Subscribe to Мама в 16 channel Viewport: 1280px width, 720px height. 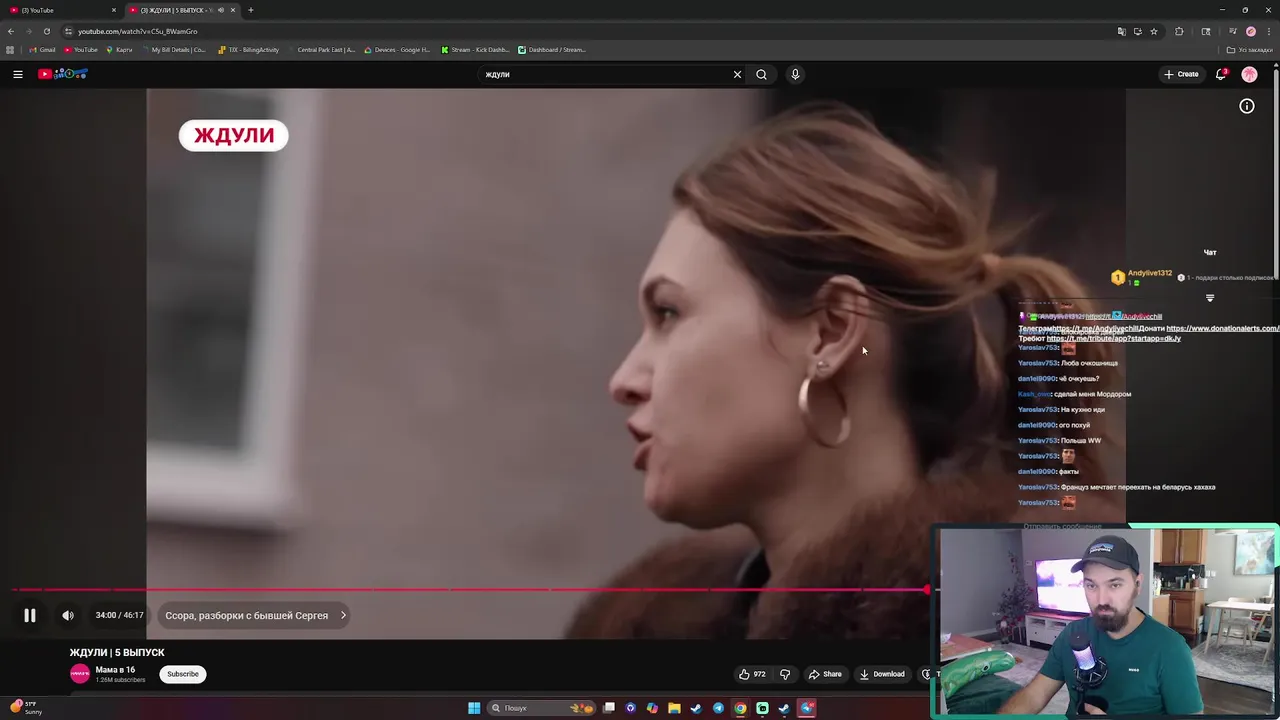pos(183,674)
